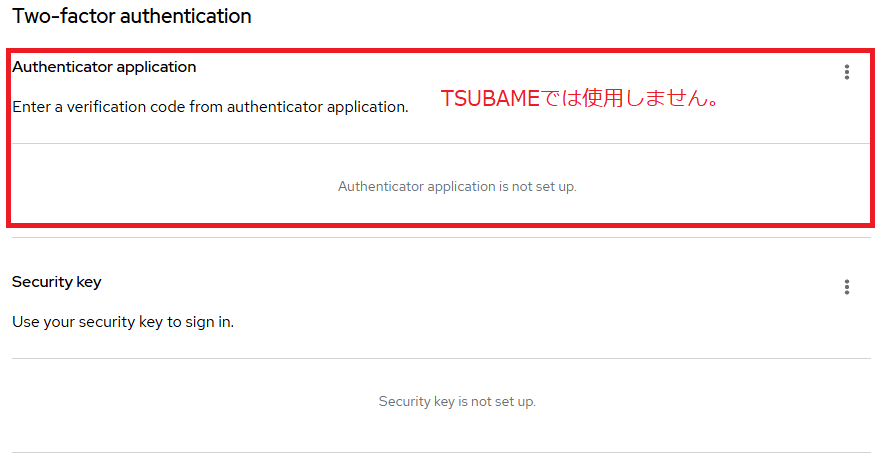Click the red TSUBAME annotation text
Image resolution: width=885 pixels, height=466 pixels.
tap(580, 100)
